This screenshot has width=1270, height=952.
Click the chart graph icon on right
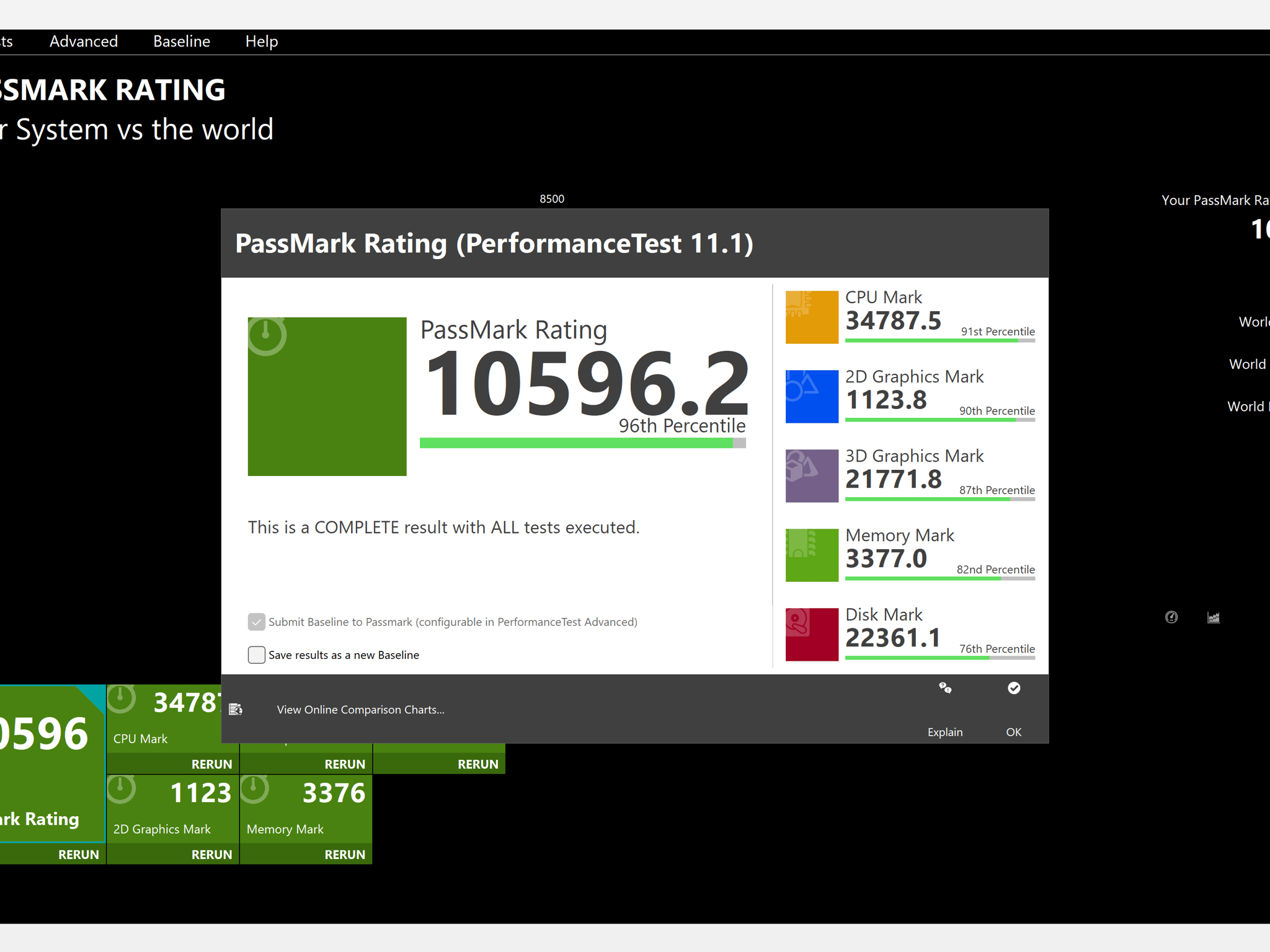tap(1214, 617)
